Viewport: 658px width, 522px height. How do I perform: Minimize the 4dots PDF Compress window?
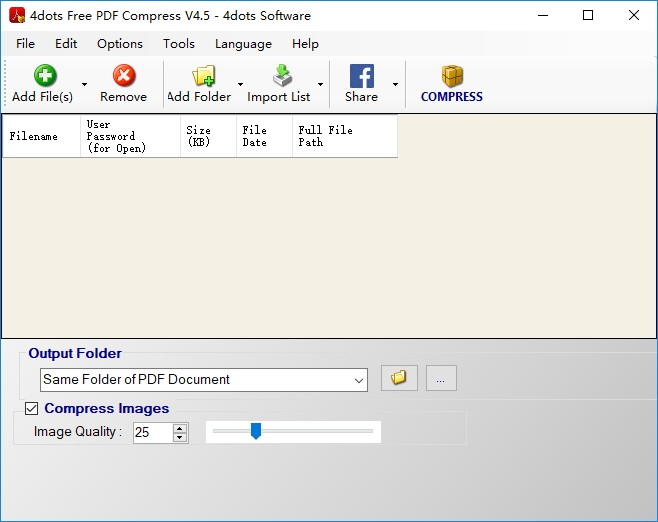tap(543, 16)
